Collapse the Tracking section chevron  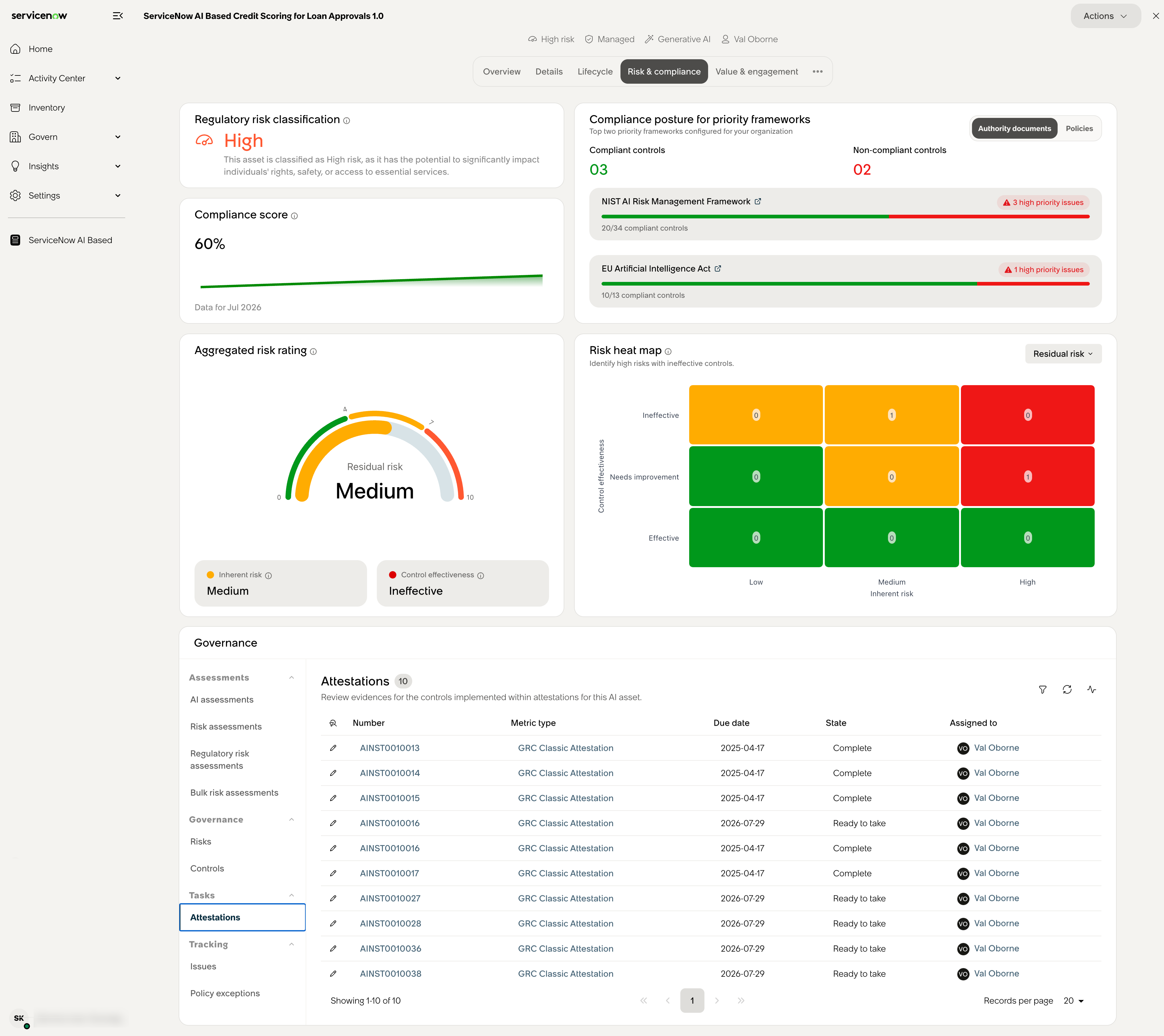coord(292,944)
